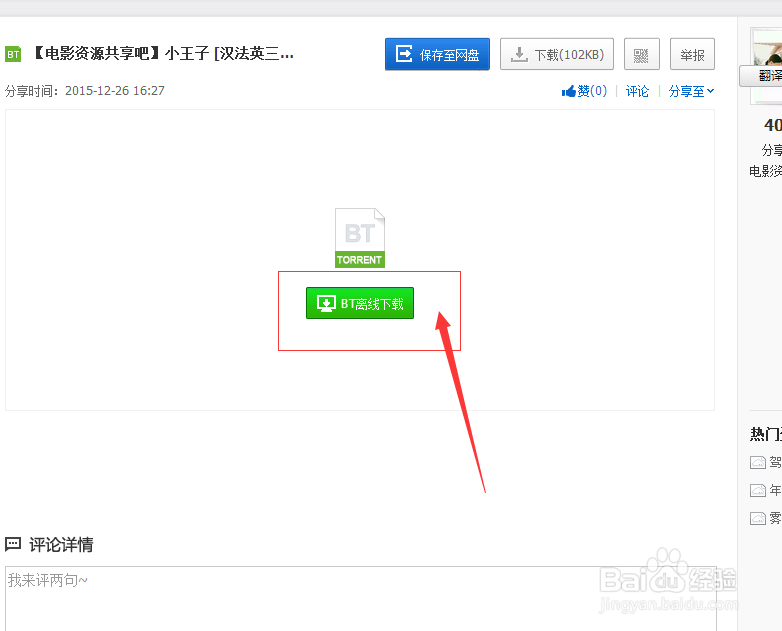The image size is (782, 631).
Task: Click the 翻译 button on the right edge
Action: click(762, 75)
